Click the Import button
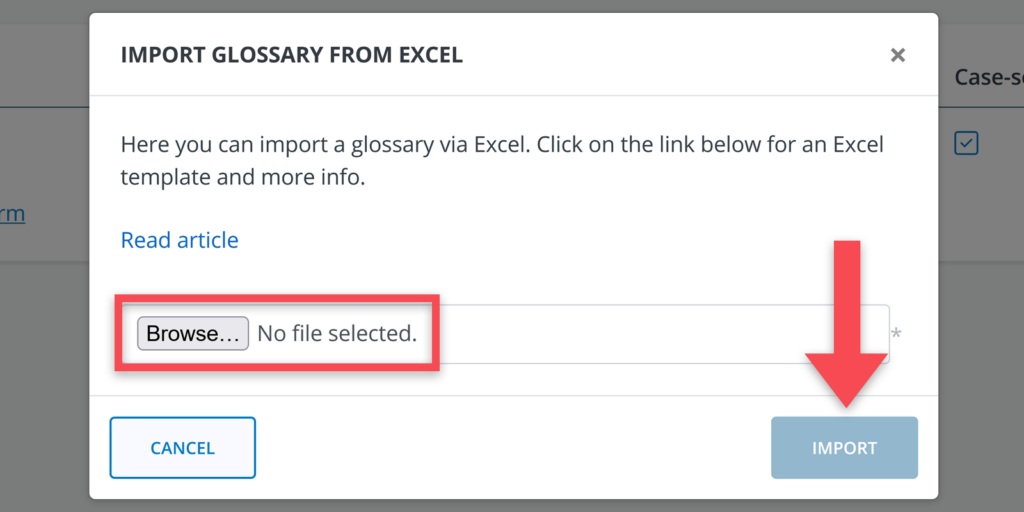Image resolution: width=1024 pixels, height=512 pixels. point(844,448)
